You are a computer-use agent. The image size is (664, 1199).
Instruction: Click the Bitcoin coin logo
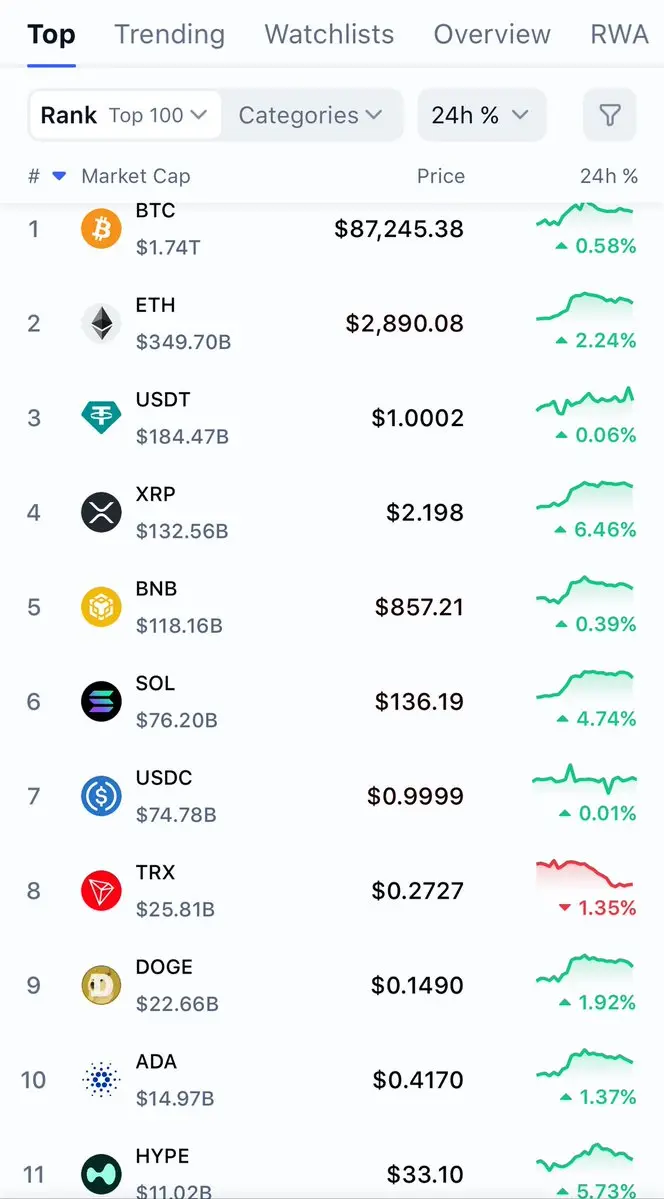pyautogui.click(x=101, y=229)
